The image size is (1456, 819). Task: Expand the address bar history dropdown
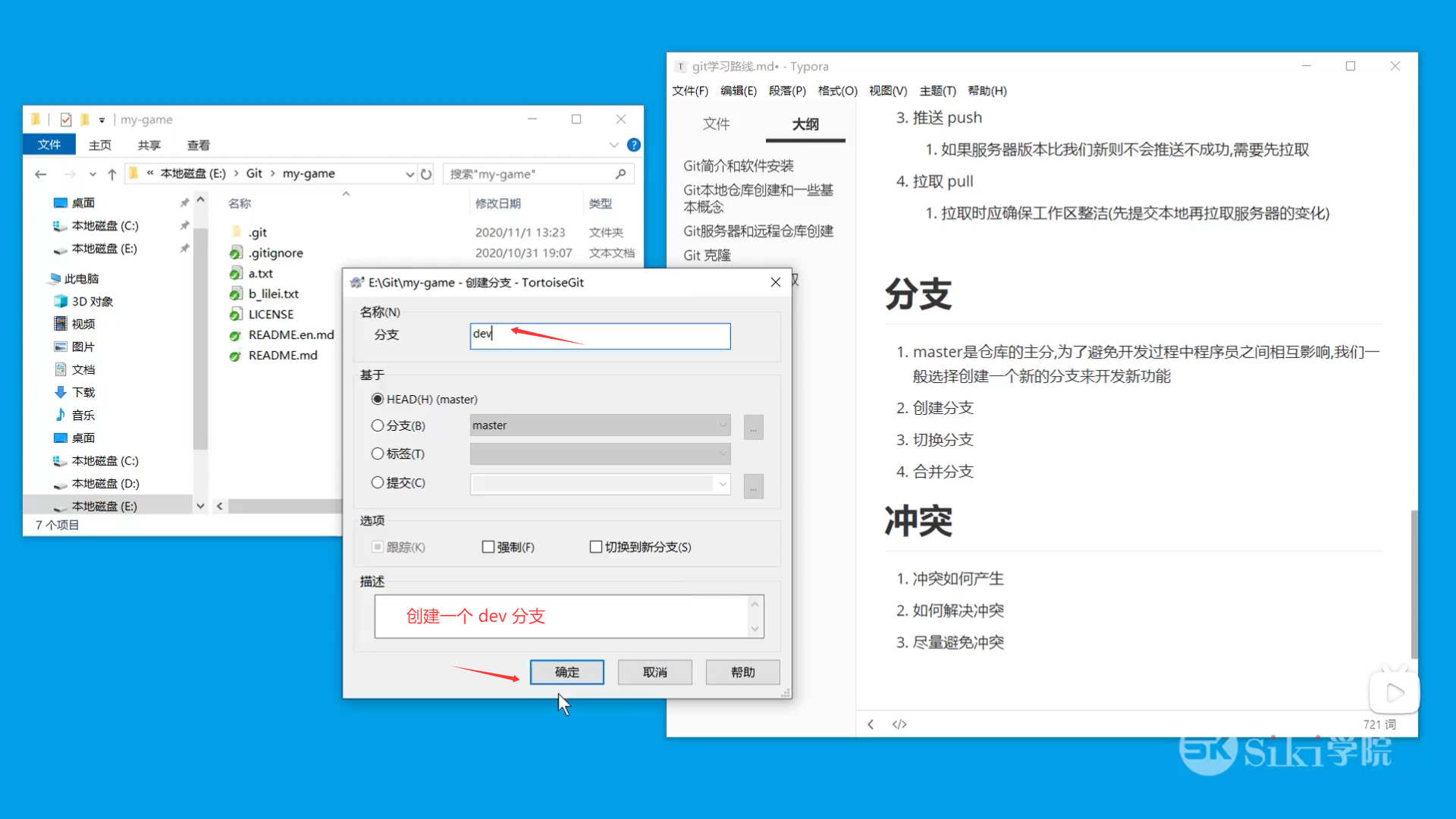coord(409,174)
